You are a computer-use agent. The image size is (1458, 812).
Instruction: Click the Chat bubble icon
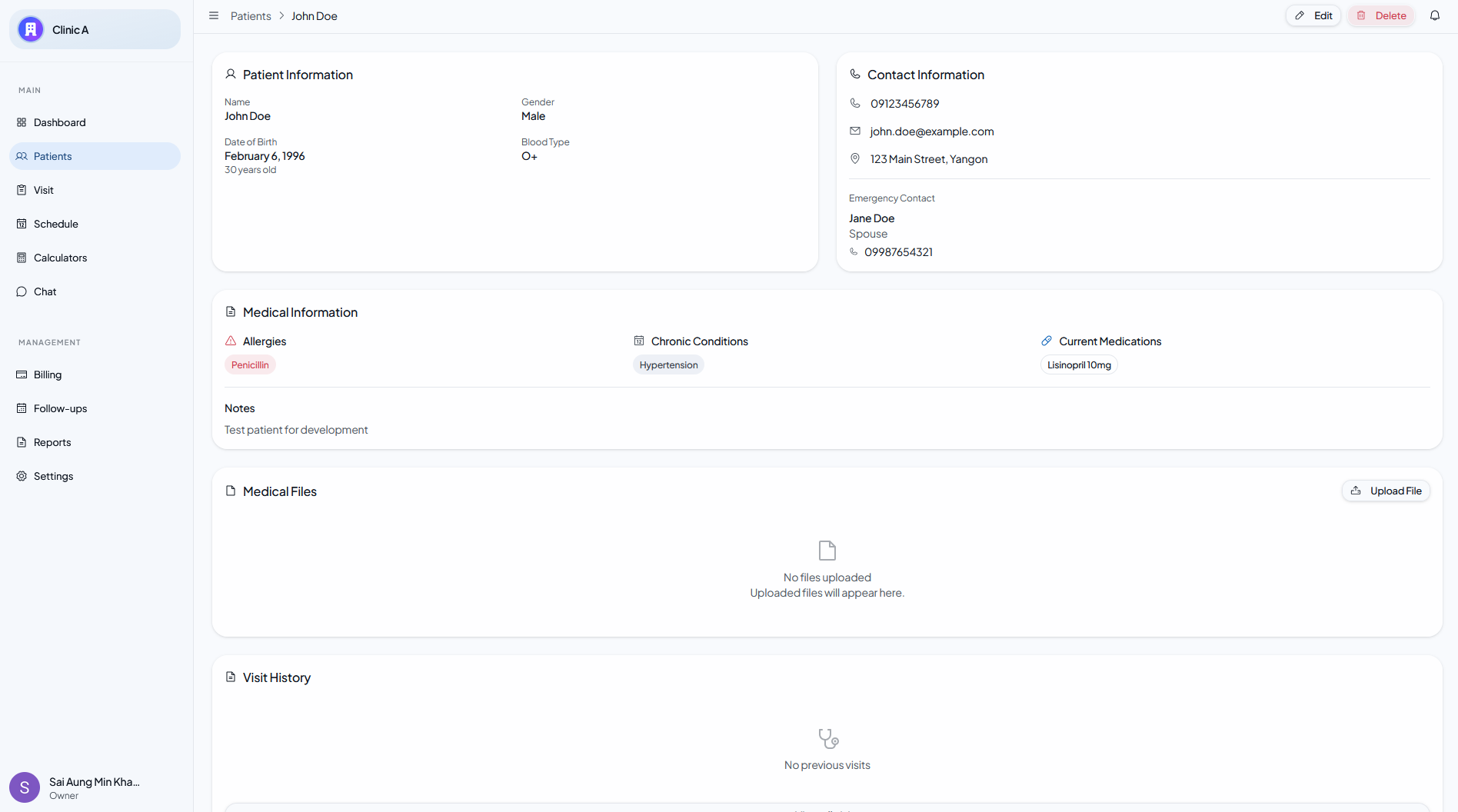tap(22, 291)
